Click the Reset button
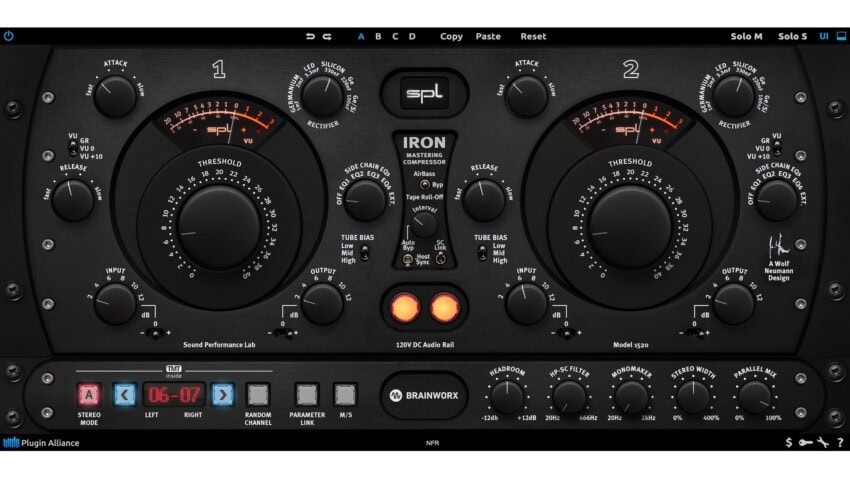 [x=533, y=36]
